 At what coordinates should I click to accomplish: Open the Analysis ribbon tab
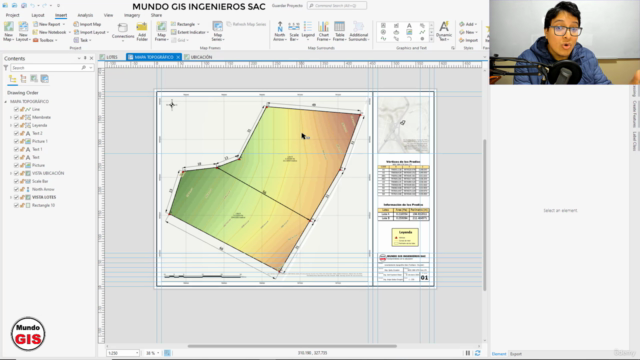point(85,15)
